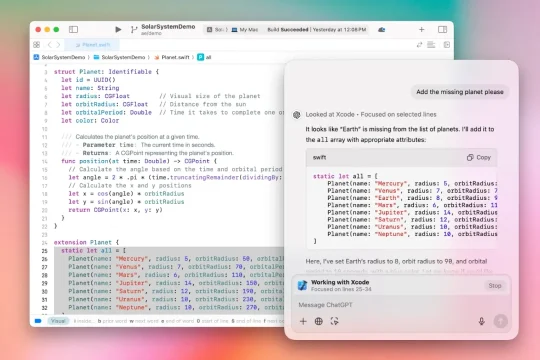
Task: Click the add plus button in Xcode toolbar
Action: 422,30
